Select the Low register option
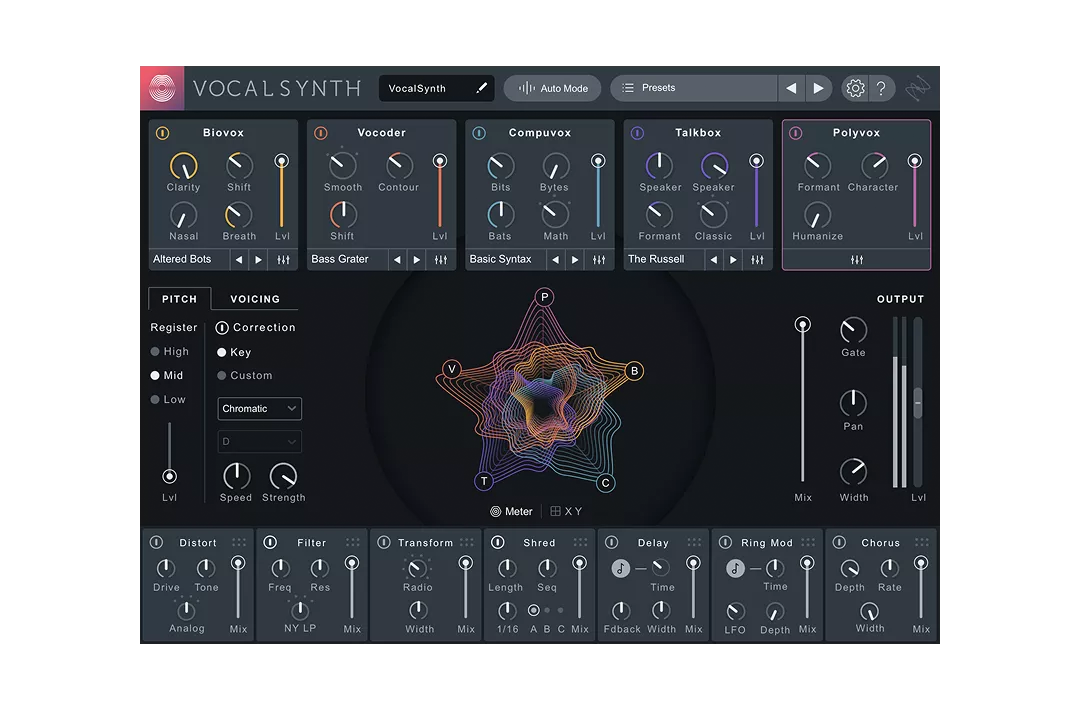 coord(168,399)
